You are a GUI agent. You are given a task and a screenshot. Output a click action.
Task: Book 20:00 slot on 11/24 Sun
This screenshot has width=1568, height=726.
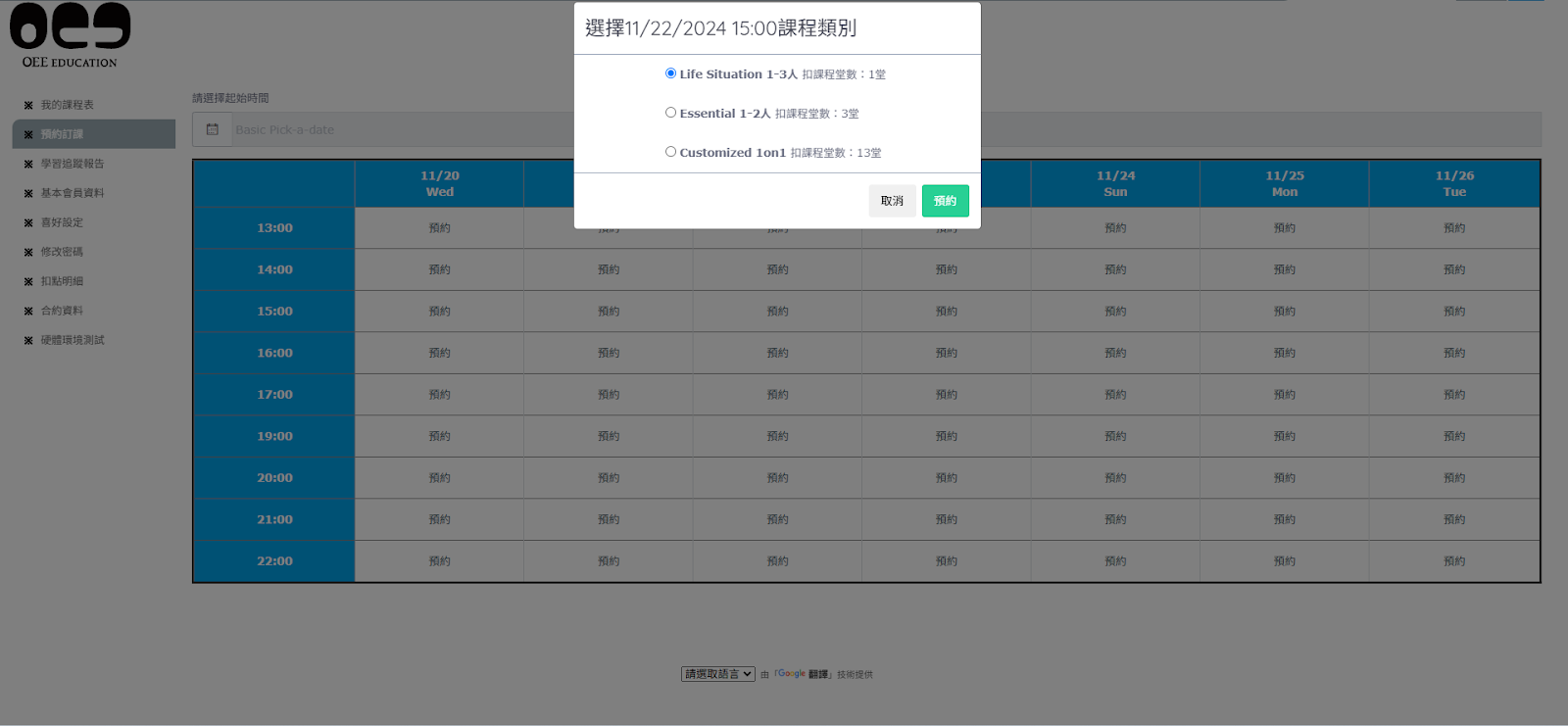click(1115, 477)
